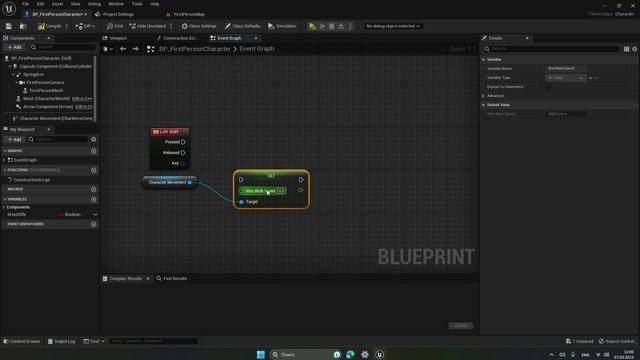Open the Tools menu
Screen dimensions: 640x360
[x=137, y=4]
